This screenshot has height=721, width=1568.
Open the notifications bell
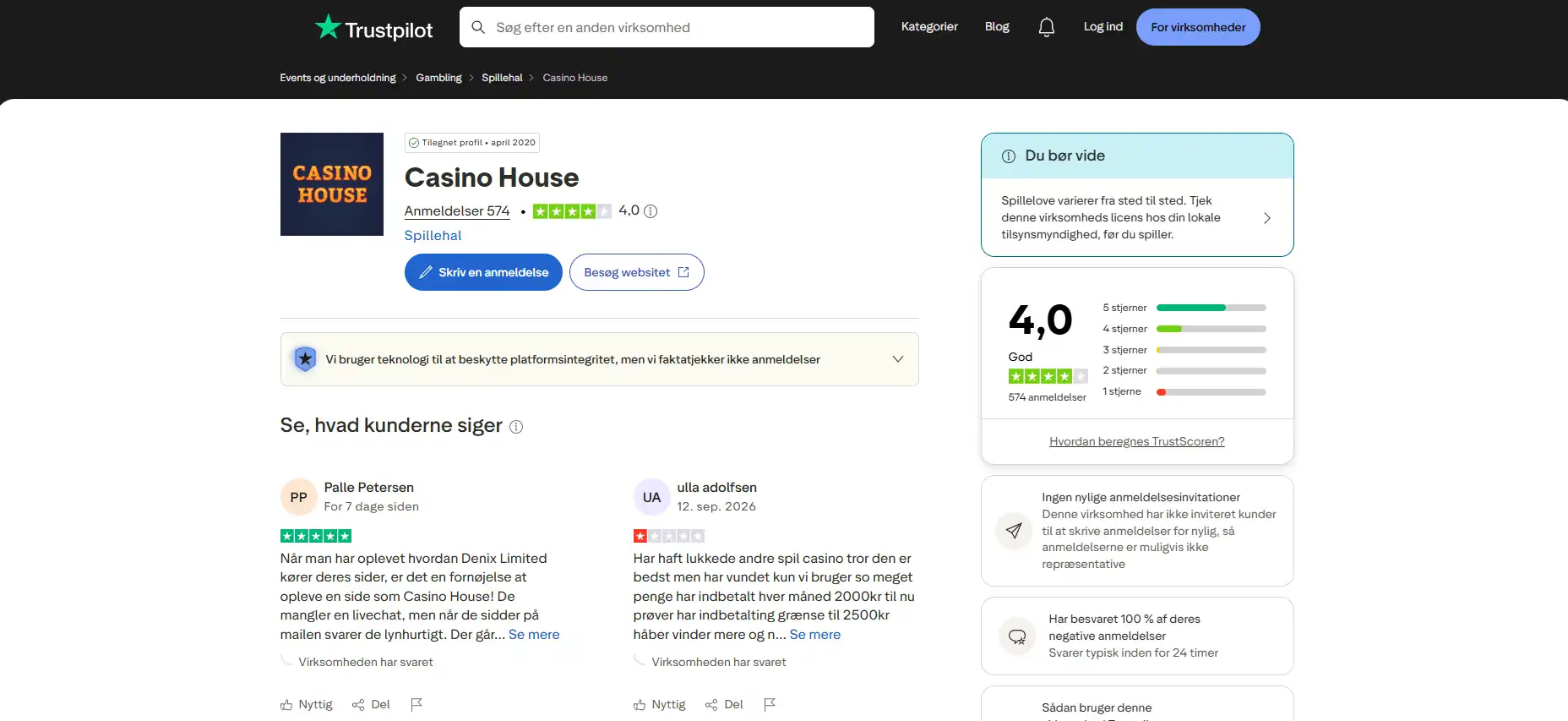click(1046, 27)
